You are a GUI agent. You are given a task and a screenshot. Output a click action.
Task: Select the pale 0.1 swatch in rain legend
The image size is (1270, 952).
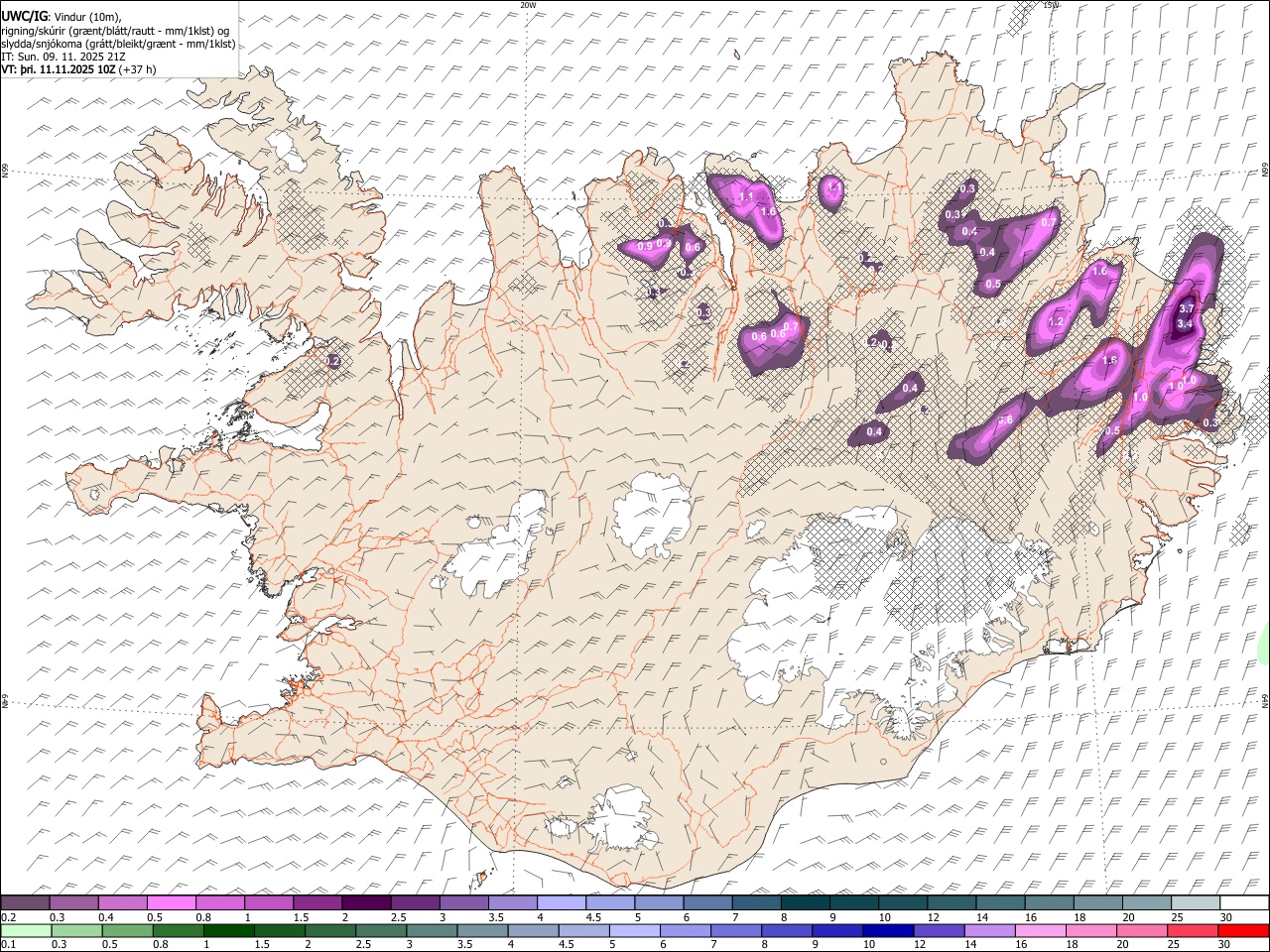pos(26,930)
